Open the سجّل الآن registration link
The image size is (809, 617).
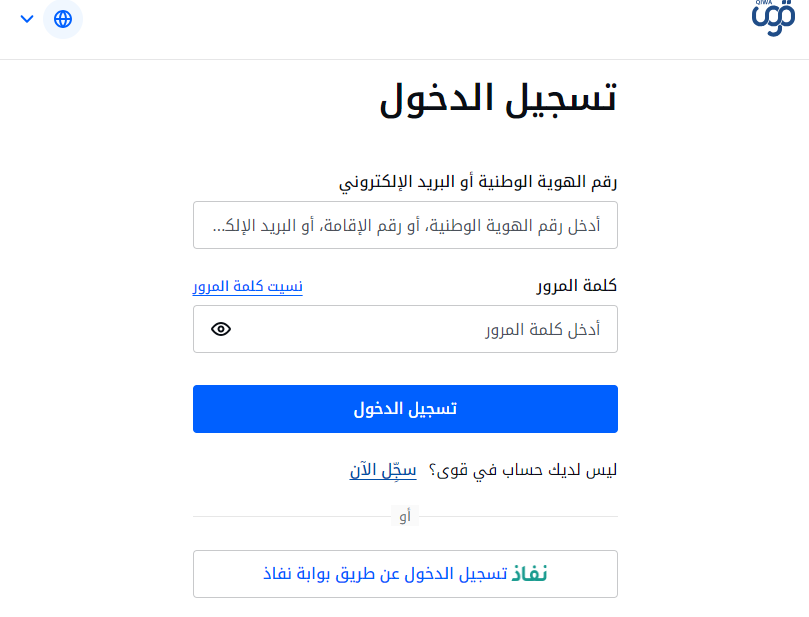coord(383,470)
